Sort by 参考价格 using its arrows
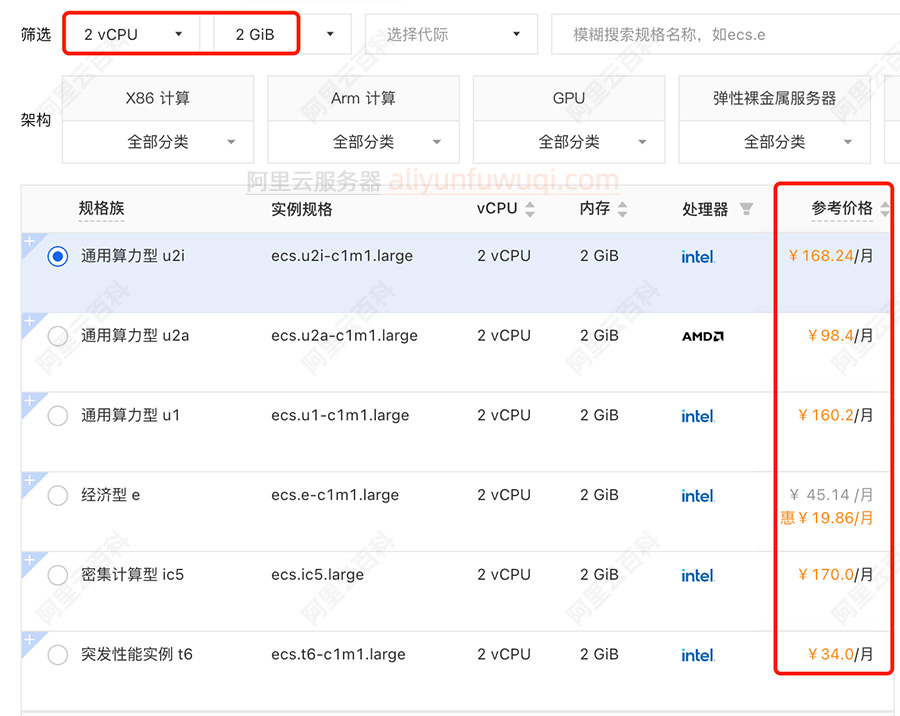Image resolution: width=900 pixels, height=716 pixels. 884,209
